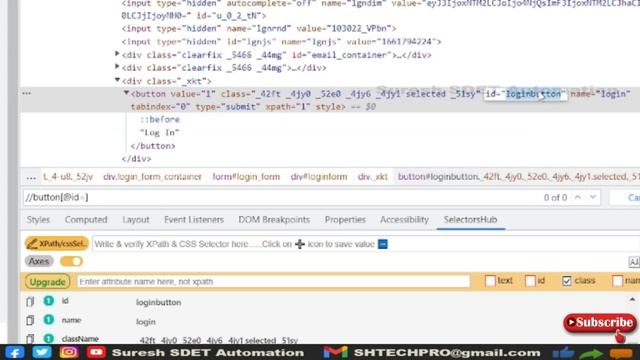Copy the id attribute value icon
The width and height of the screenshot is (640, 360).
pos(30,301)
